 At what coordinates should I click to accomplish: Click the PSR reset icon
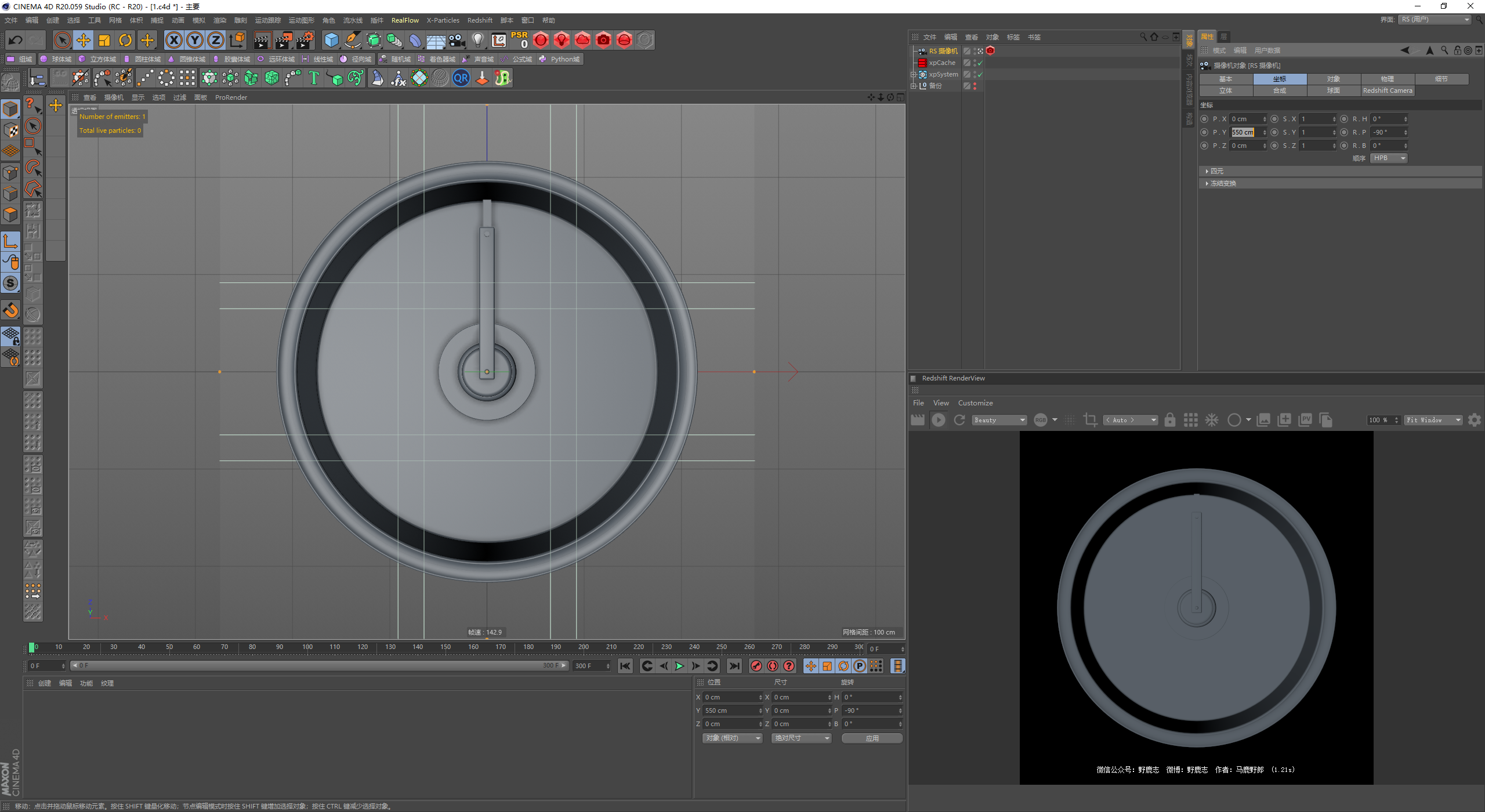(519, 40)
